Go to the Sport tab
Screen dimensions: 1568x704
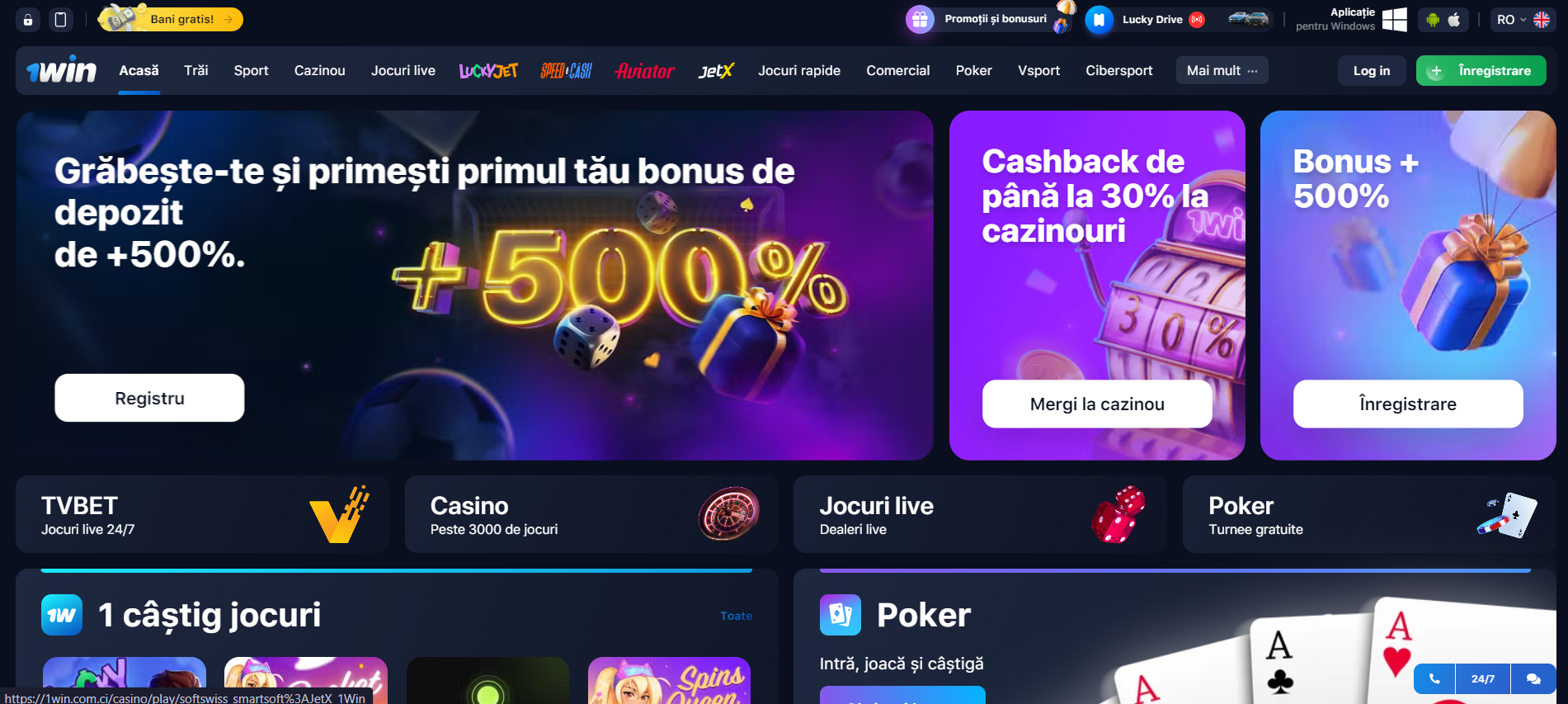coord(251,71)
